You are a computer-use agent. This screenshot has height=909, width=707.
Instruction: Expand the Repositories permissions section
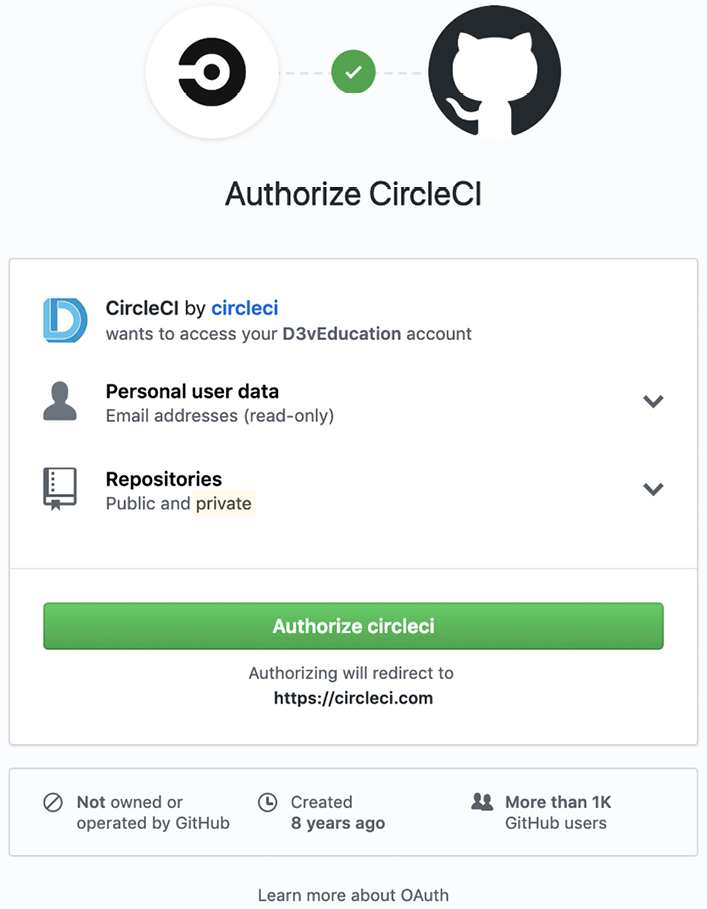coord(653,489)
